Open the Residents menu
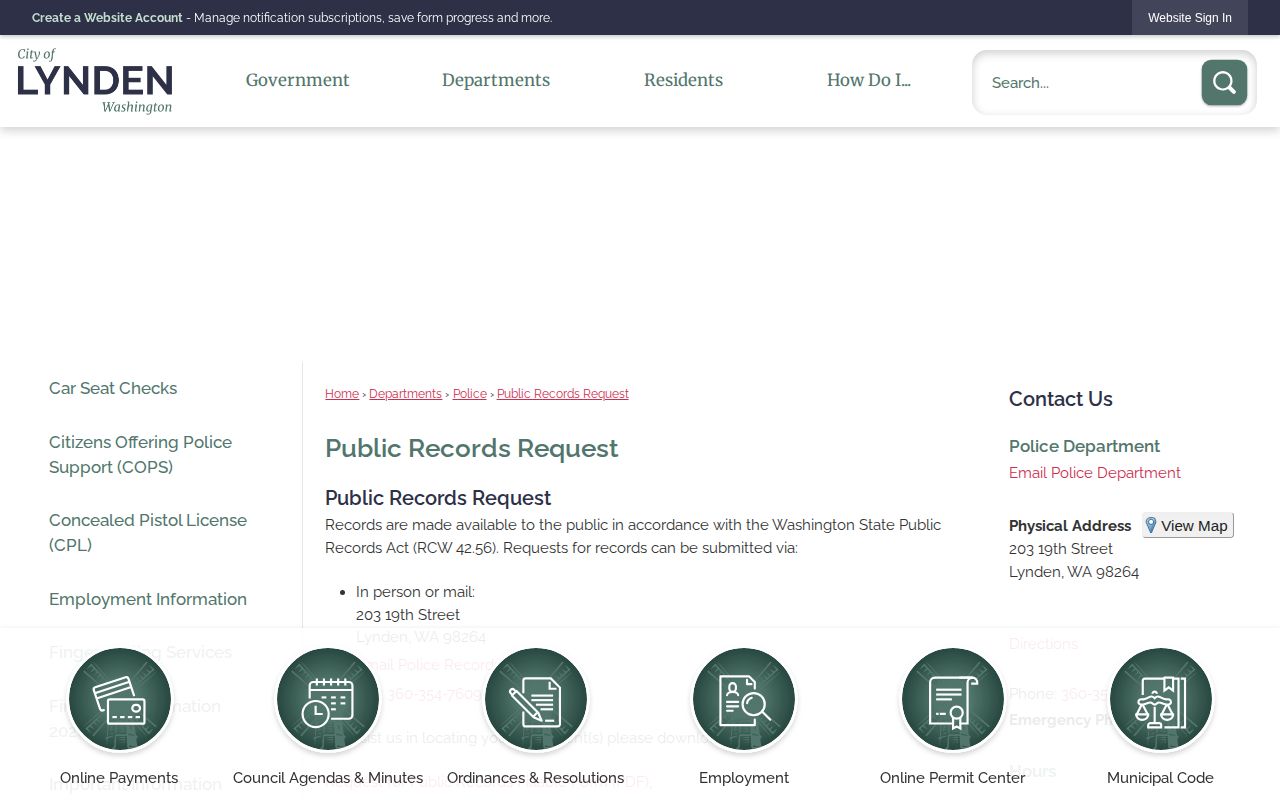The image size is (1280, 800). tap(683, 80)
